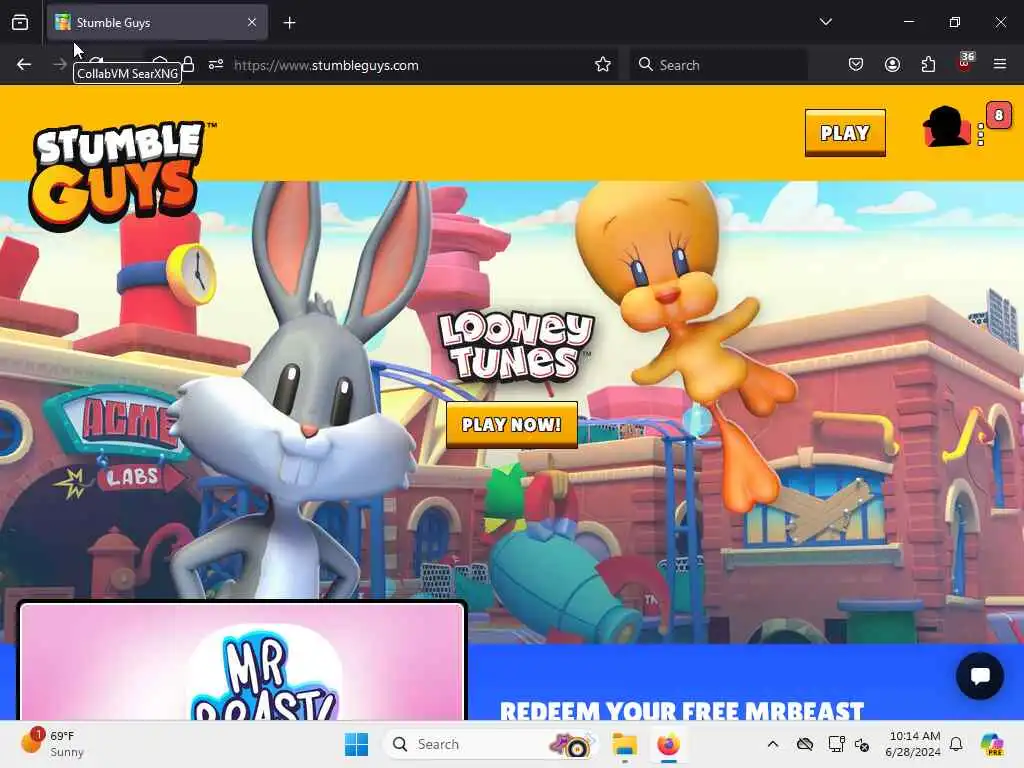
Task: Open a new tab with plus button
Action: coord(289,23)
